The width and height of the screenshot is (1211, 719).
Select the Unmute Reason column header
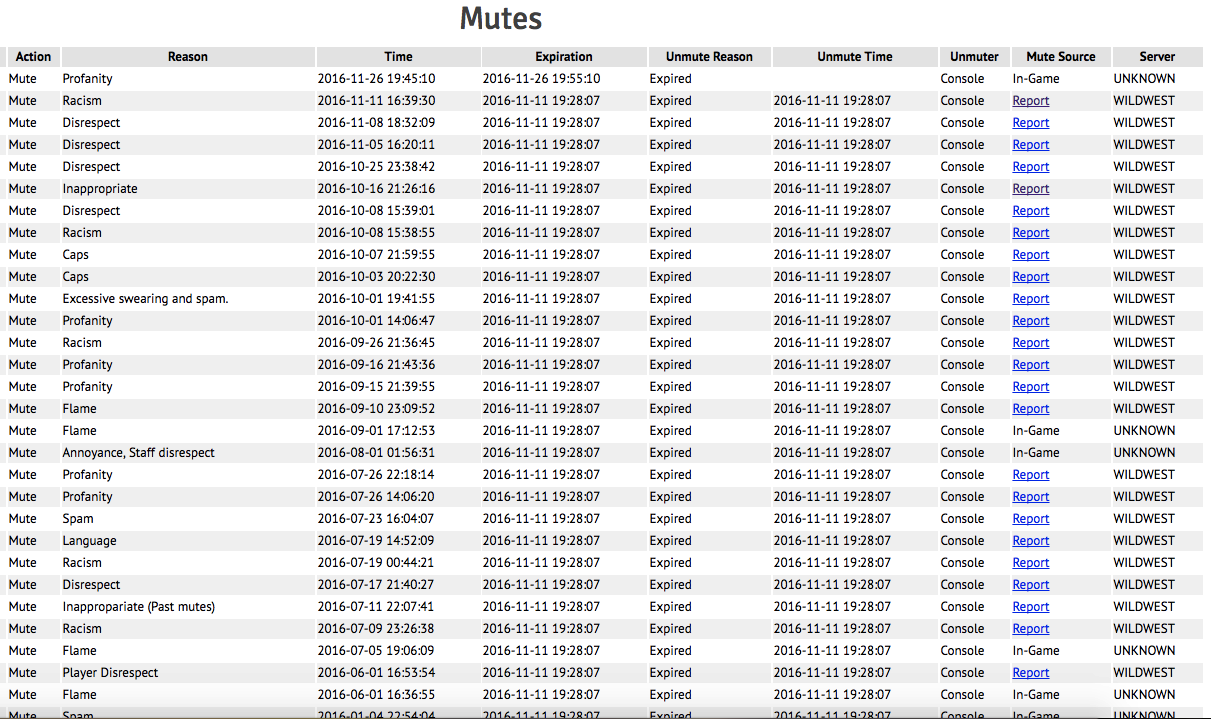pyautogui.click(x=709, y=57)
